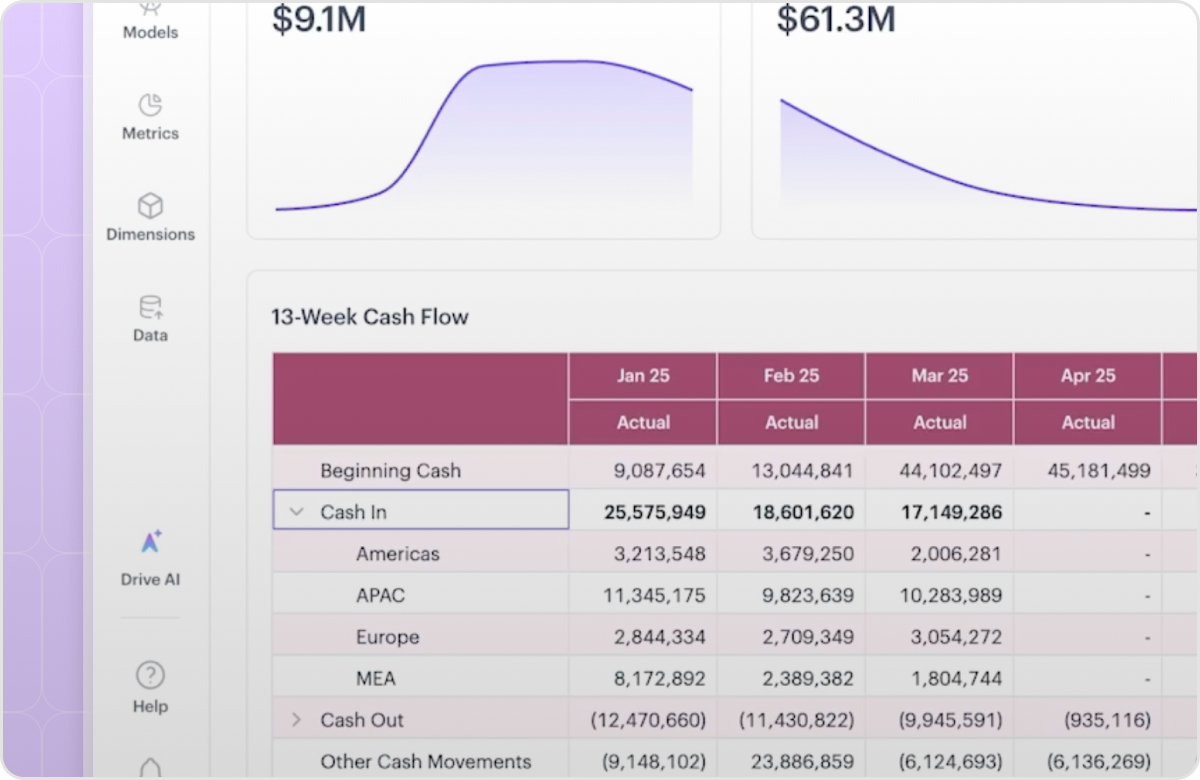Click the APAC row label

coord(381,595)
